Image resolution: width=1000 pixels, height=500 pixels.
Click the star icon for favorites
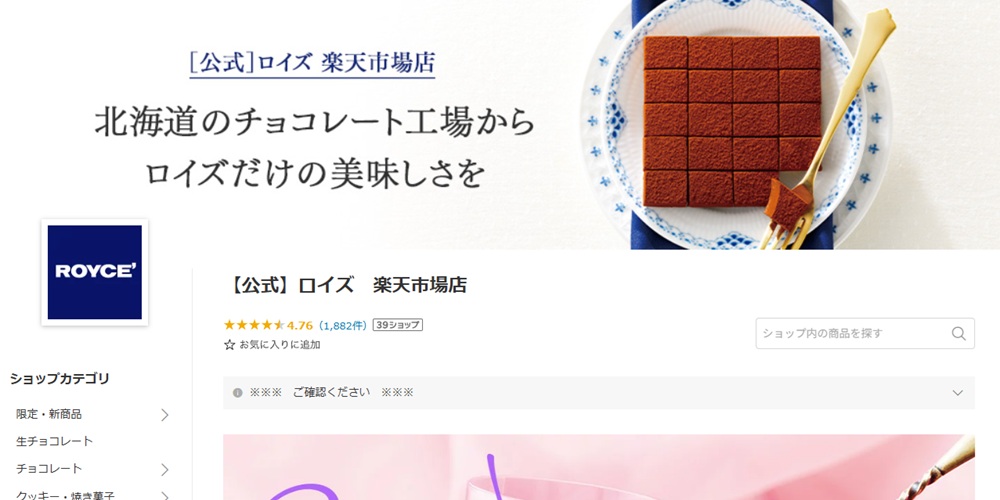coord(230,345)
